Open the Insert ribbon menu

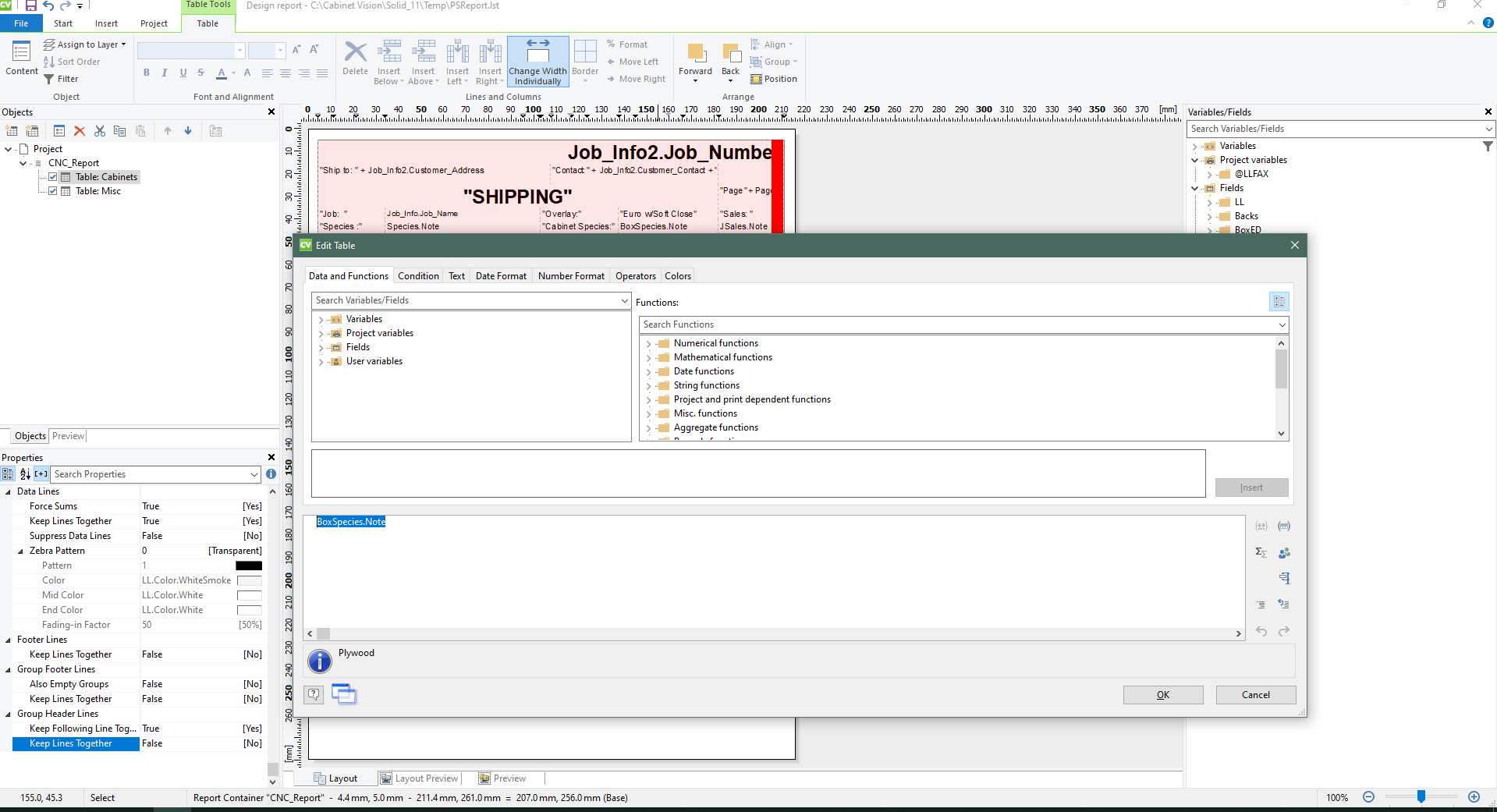(106, 23)
